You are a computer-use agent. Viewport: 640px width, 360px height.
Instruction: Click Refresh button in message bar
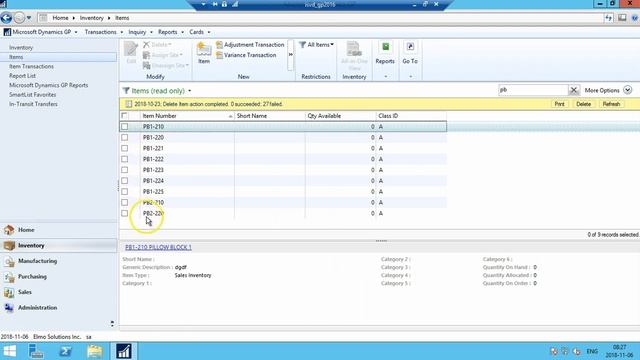click(x=611, y=104)
